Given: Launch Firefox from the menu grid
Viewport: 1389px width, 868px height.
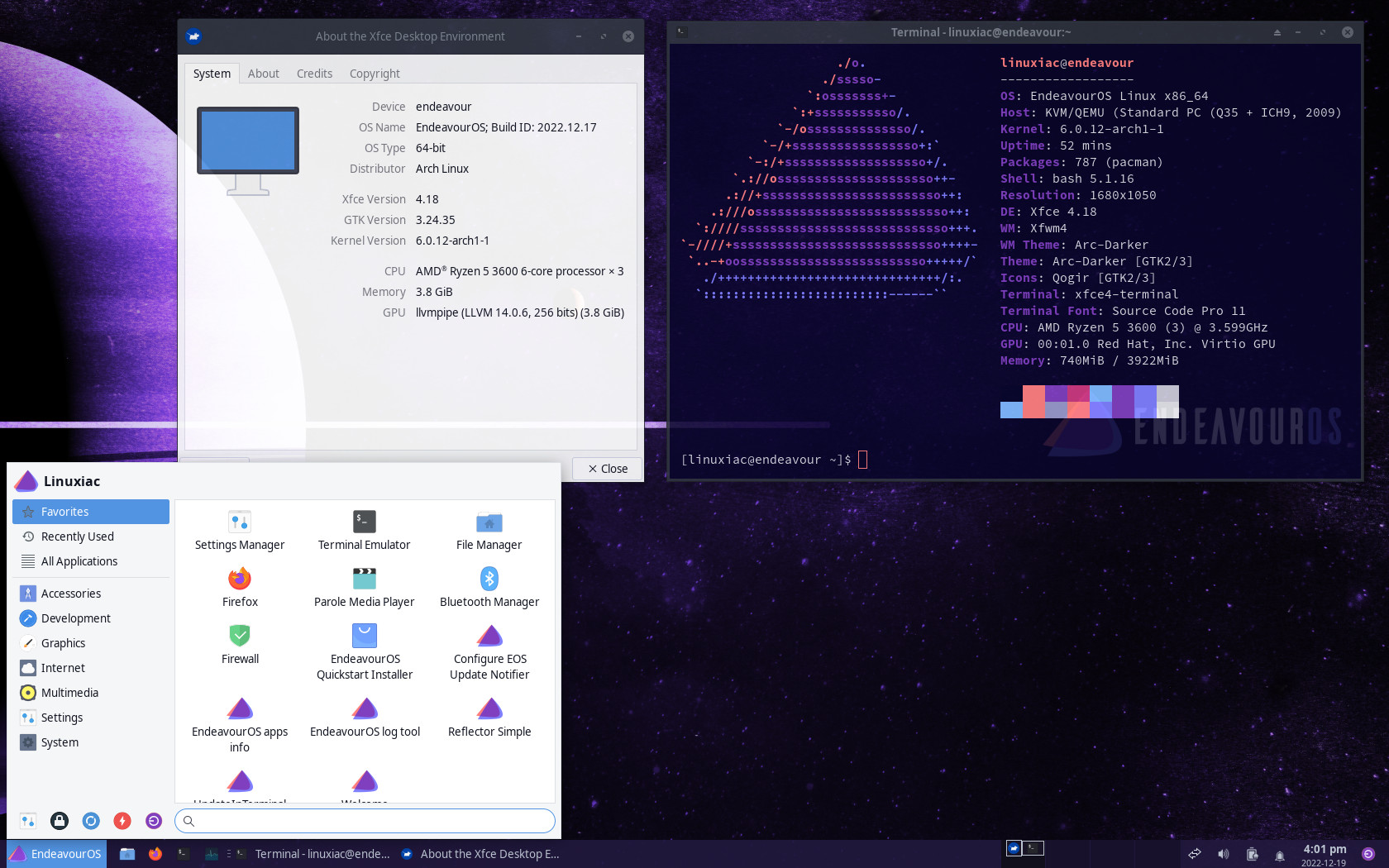Looking at the screenshot, I should click(240, 588).
